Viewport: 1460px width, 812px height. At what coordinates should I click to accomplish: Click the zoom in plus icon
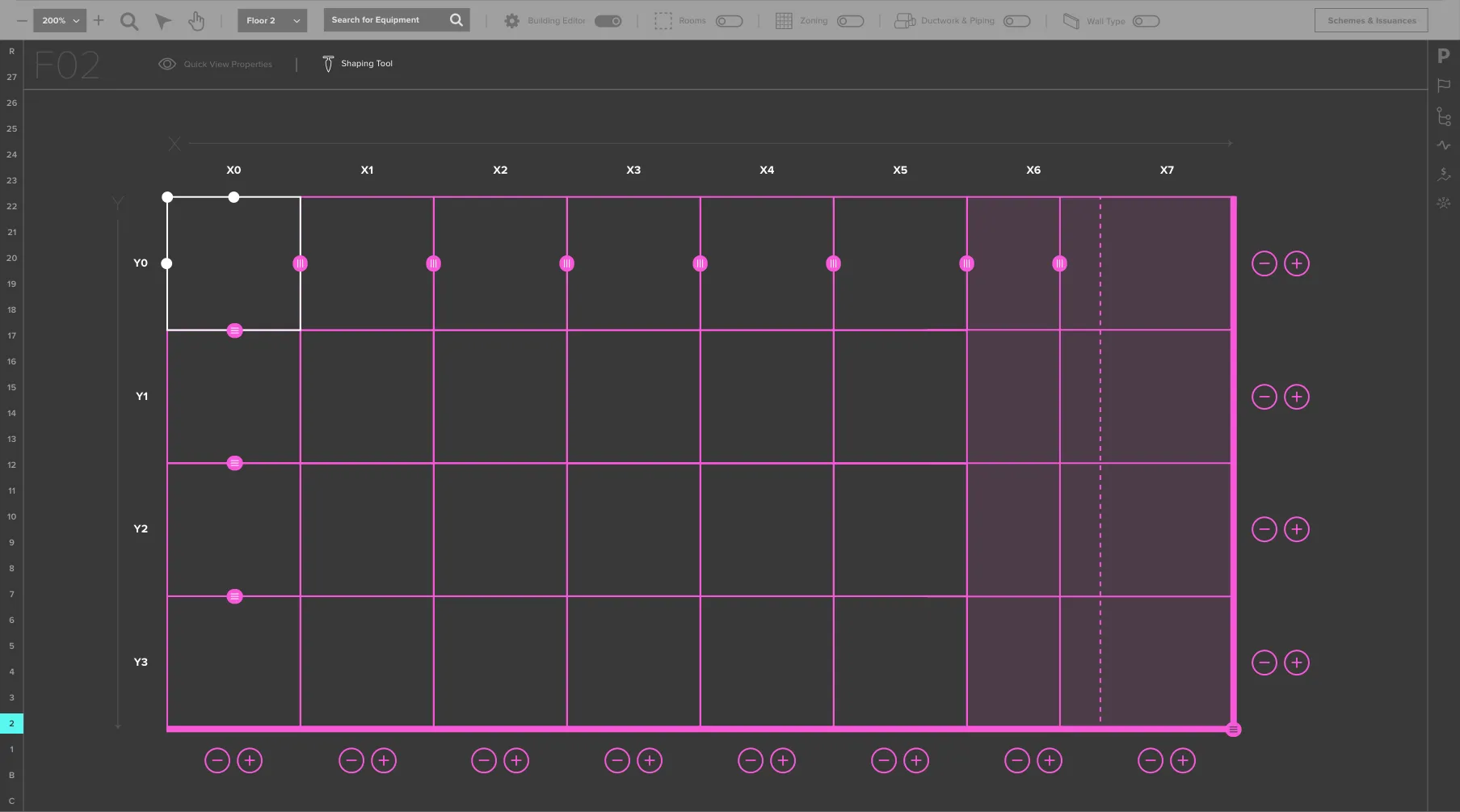click(x=99, y=20)
